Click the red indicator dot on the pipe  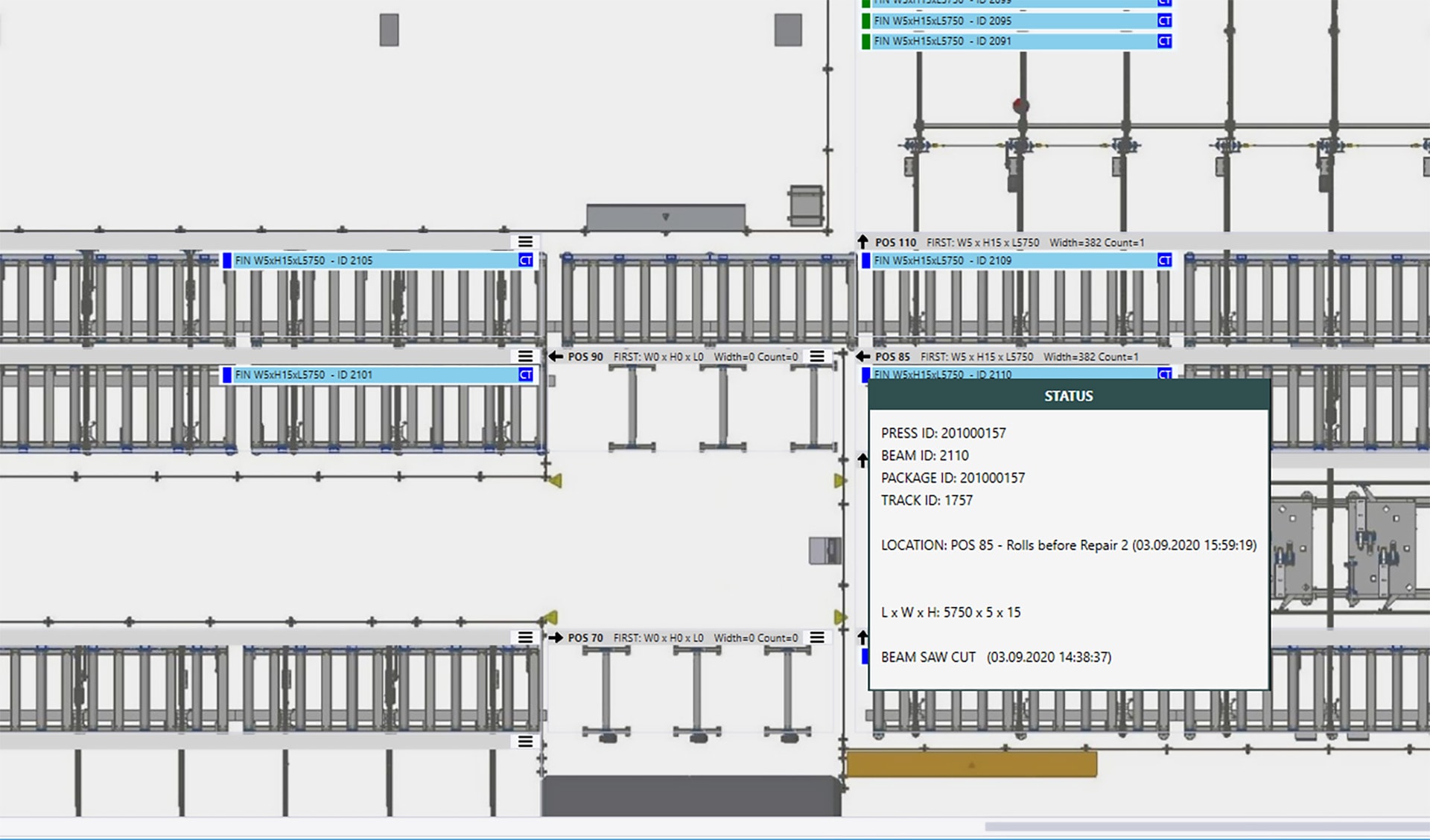click(1020, 105)
